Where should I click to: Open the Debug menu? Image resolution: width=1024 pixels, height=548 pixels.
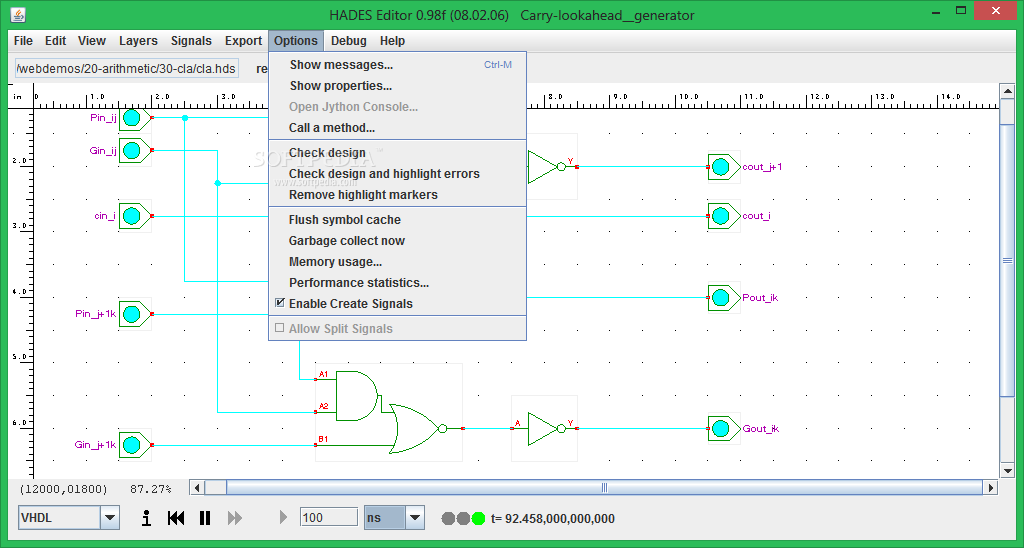pos(349,40)
